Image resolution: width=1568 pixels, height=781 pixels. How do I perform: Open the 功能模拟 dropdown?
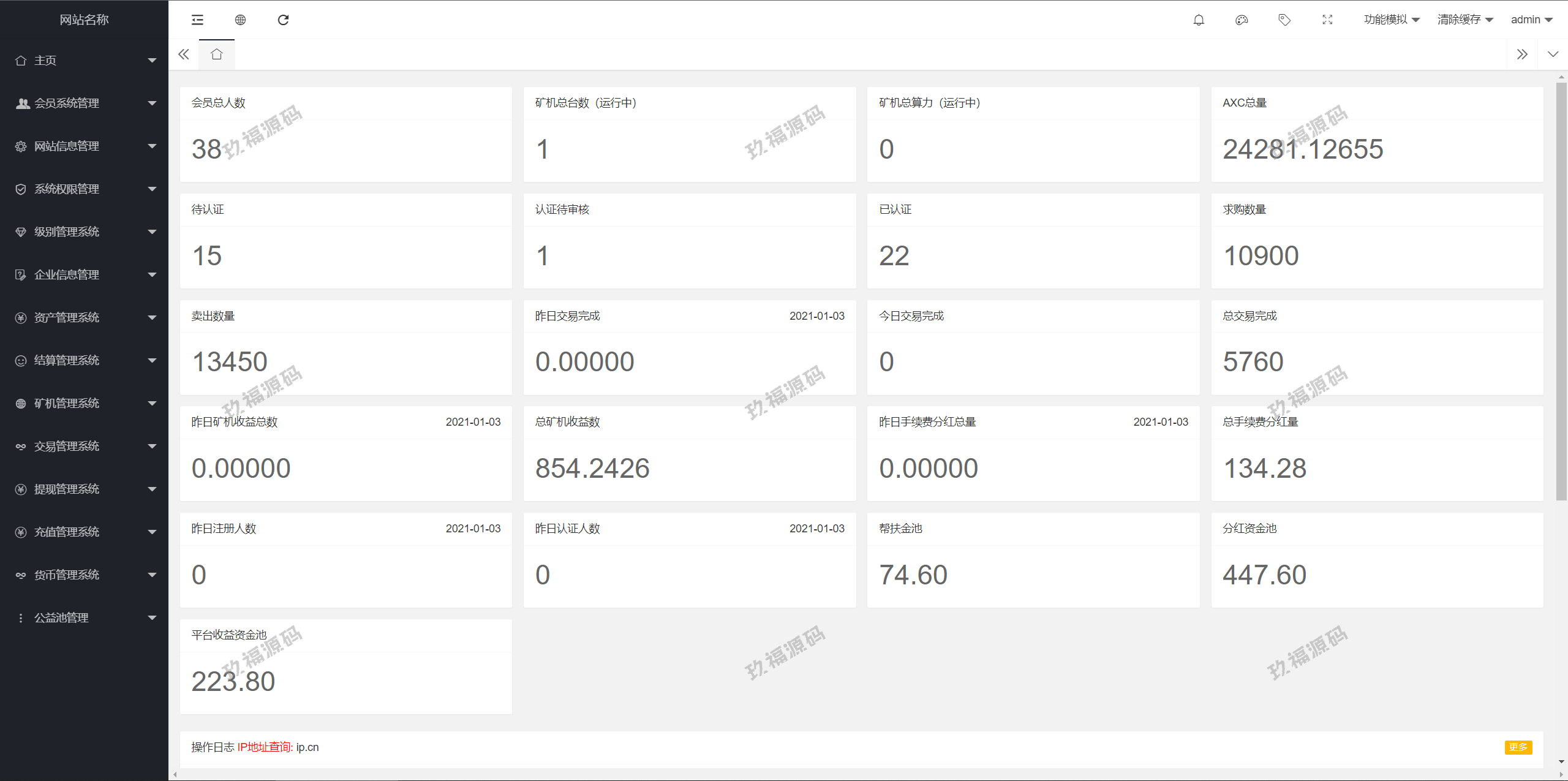pyautogui.click(x=1391, y=20)
